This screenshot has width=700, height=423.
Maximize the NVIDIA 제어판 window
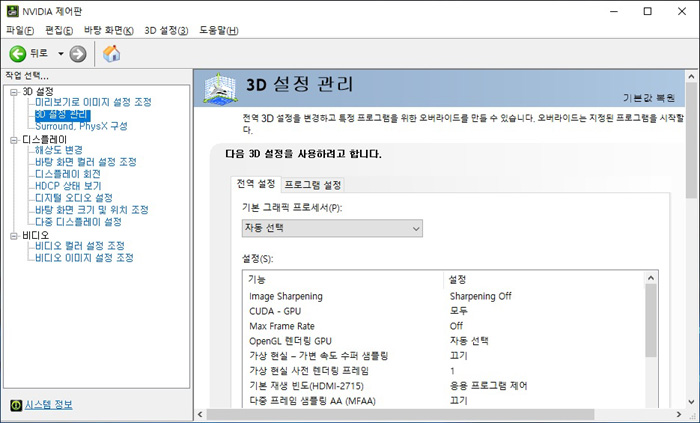647,11
